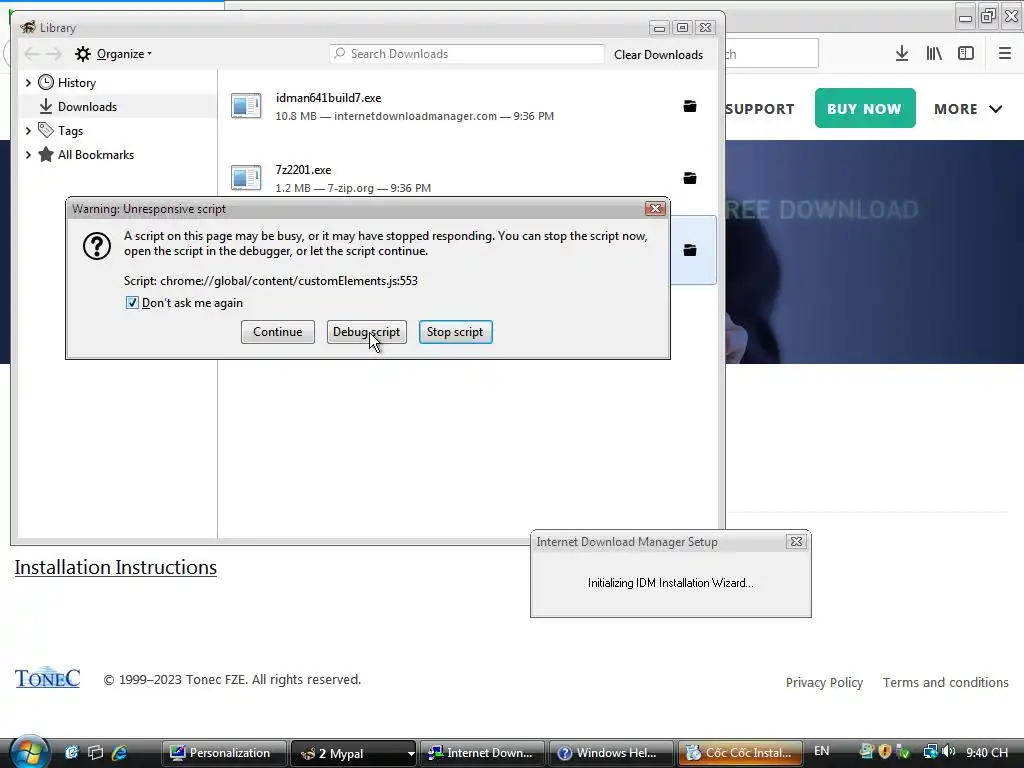The height and width of the screenshot is (768, 1024).
Task: Open the Mypal taskbar group dropdown arrow
Action: point(411,753)
